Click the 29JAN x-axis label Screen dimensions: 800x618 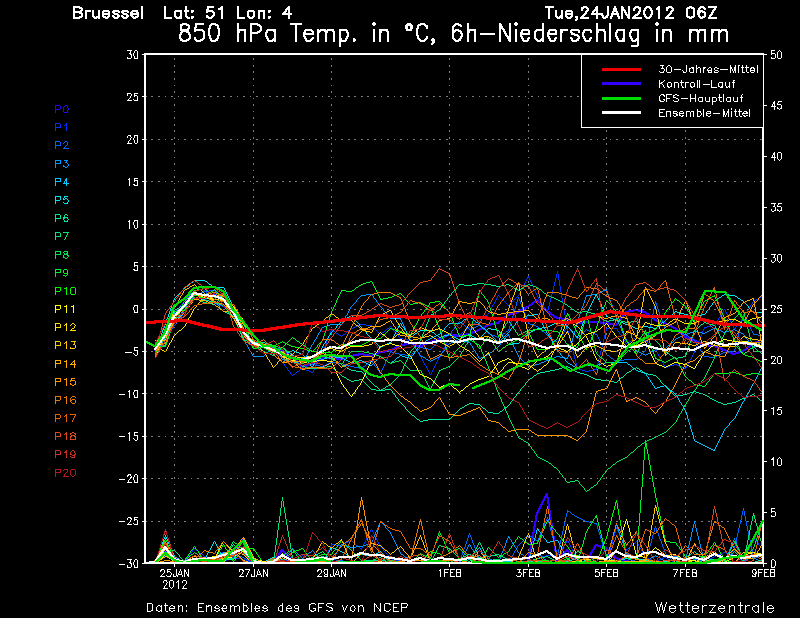332,573
